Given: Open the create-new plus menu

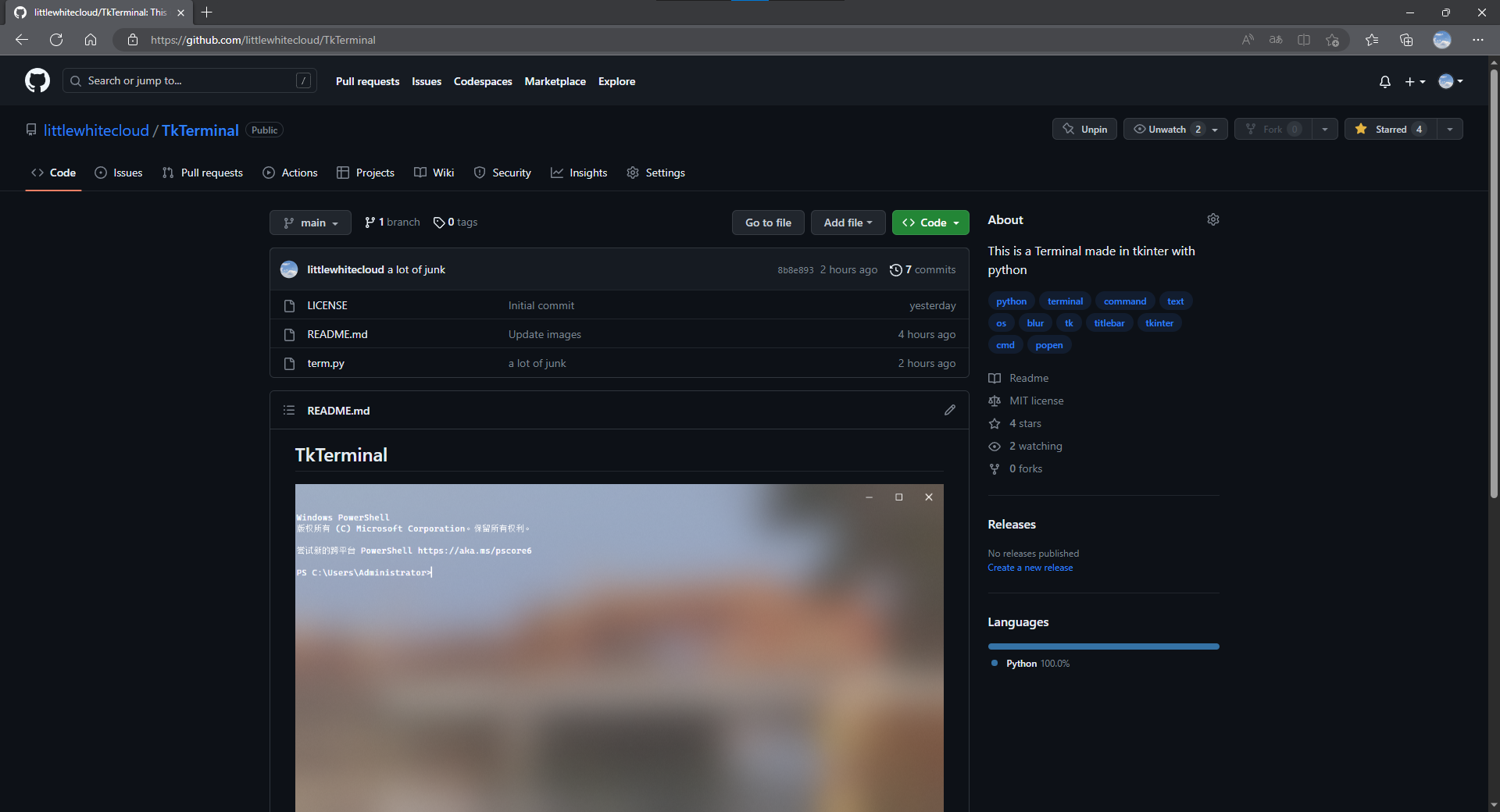Looking at the screenshot, I should point(1414,81).
